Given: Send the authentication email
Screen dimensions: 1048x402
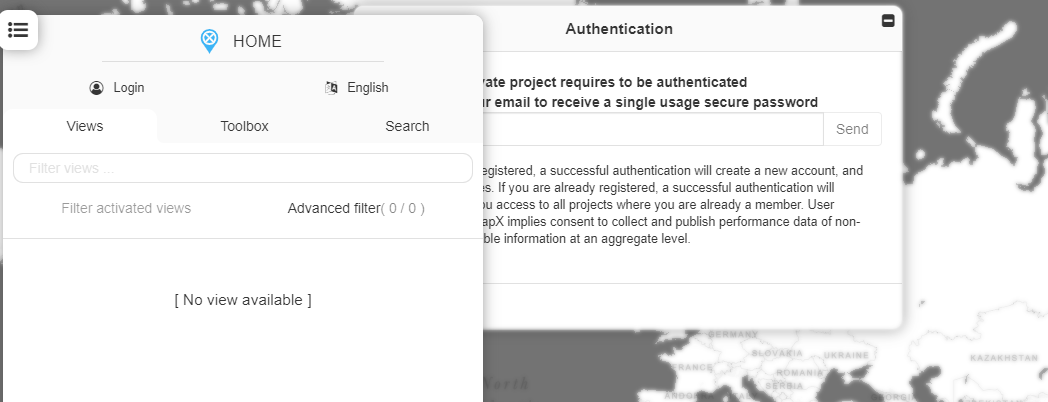Looking at the screenshot, I should [852, 129].
